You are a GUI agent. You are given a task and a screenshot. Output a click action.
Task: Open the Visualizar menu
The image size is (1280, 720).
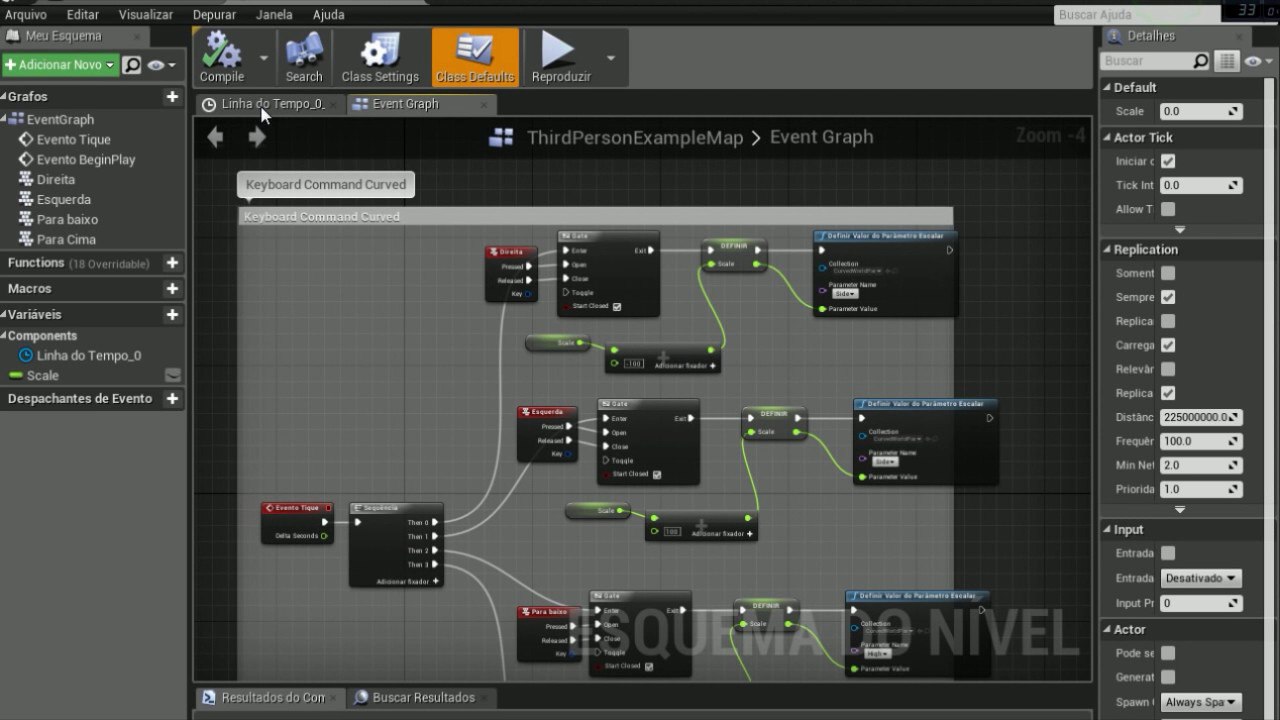coord(146,15)
